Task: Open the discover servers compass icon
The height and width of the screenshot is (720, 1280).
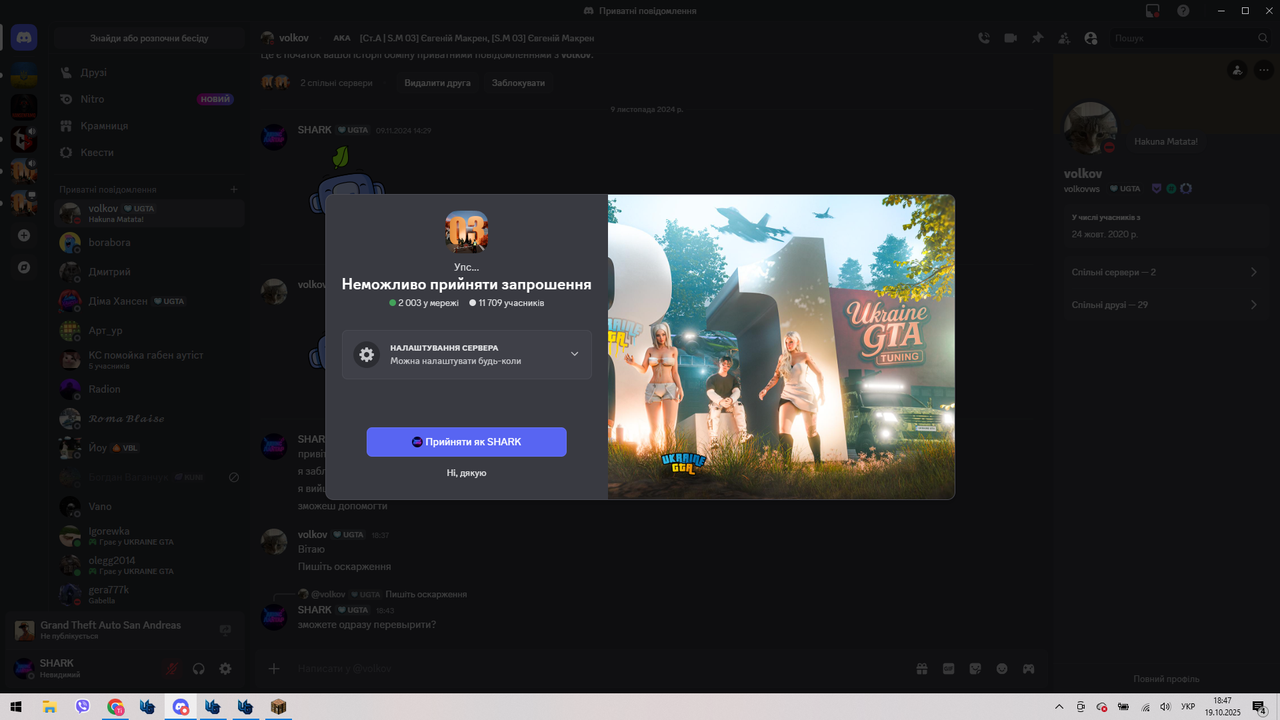Action: point(24,268)
